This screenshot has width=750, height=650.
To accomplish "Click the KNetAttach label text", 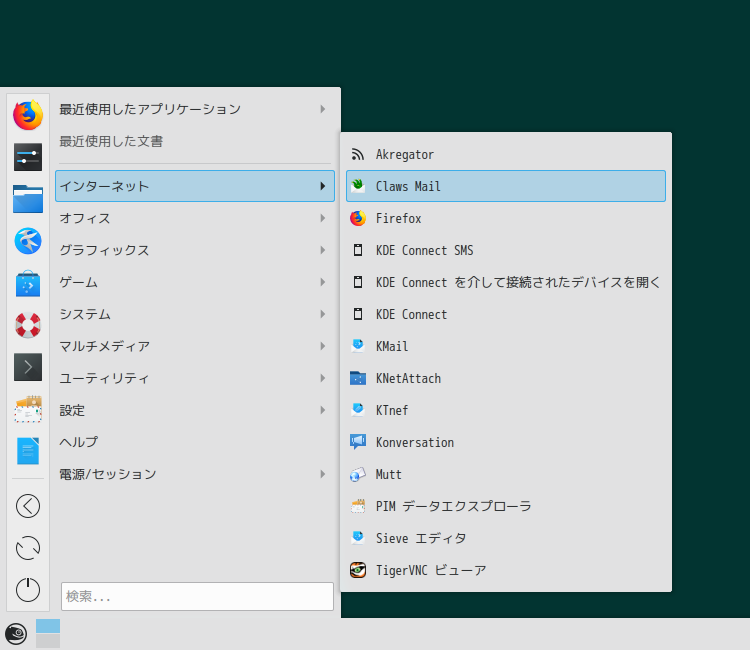I will pos(408,378).
